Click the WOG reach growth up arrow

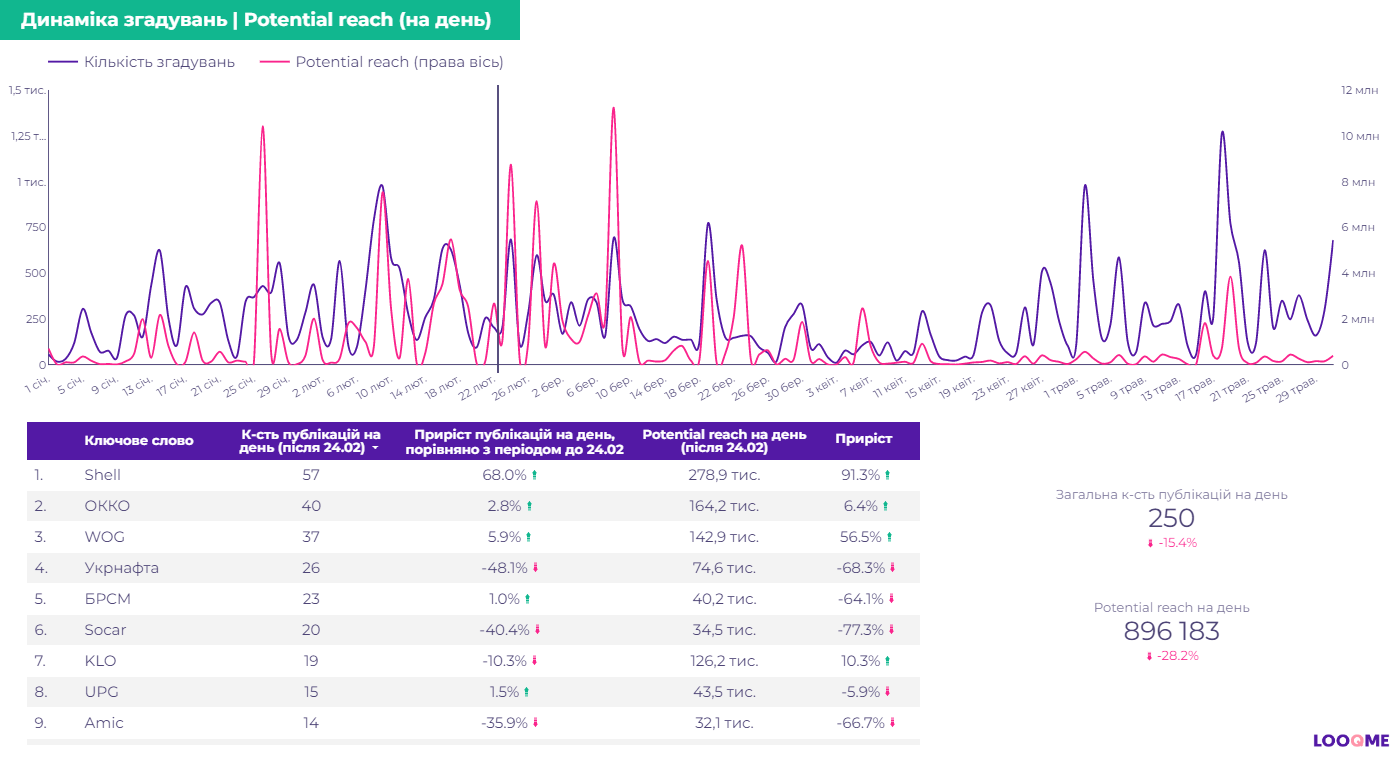(x=890, y=537)
